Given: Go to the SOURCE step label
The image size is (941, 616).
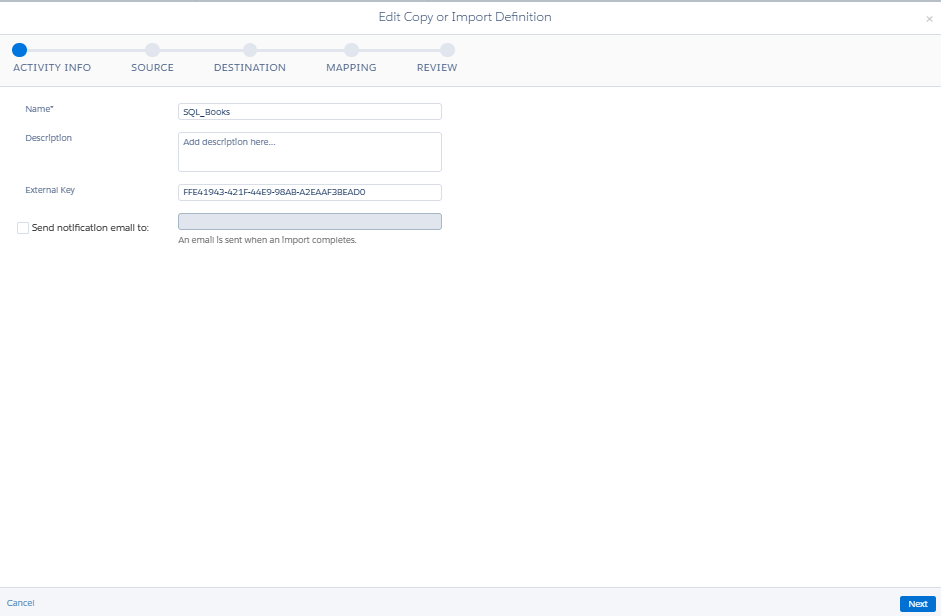Looking at the screenshot, I should click(x=152, y=68).
